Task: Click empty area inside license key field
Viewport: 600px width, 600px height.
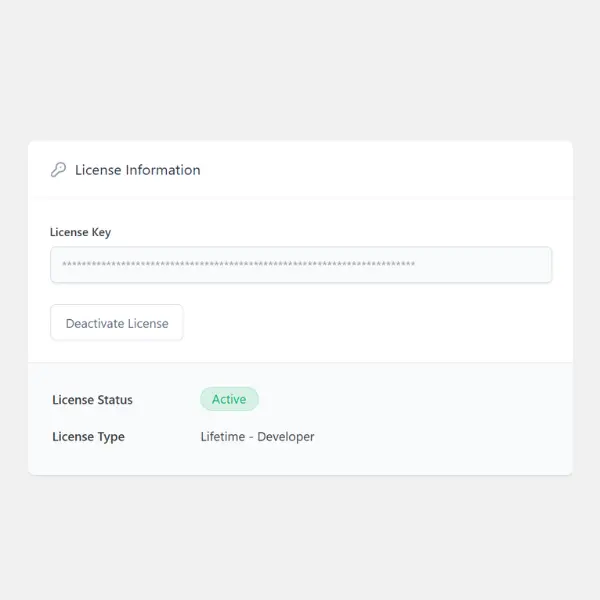Action: [x=485, y=265]
